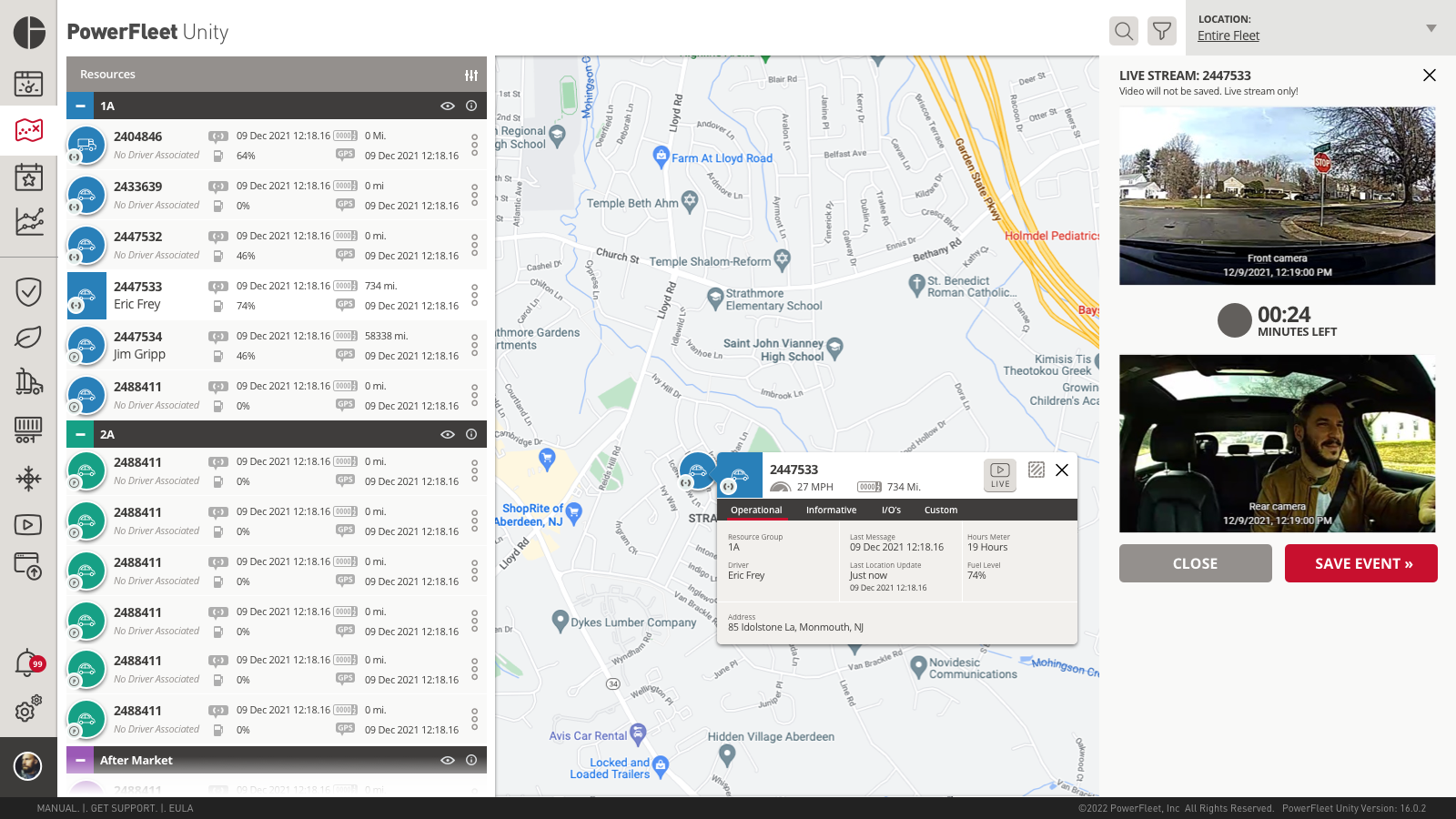Viewport: 1456px width, 819px height.
Task: Show info for group 1A
Action: 471,106
